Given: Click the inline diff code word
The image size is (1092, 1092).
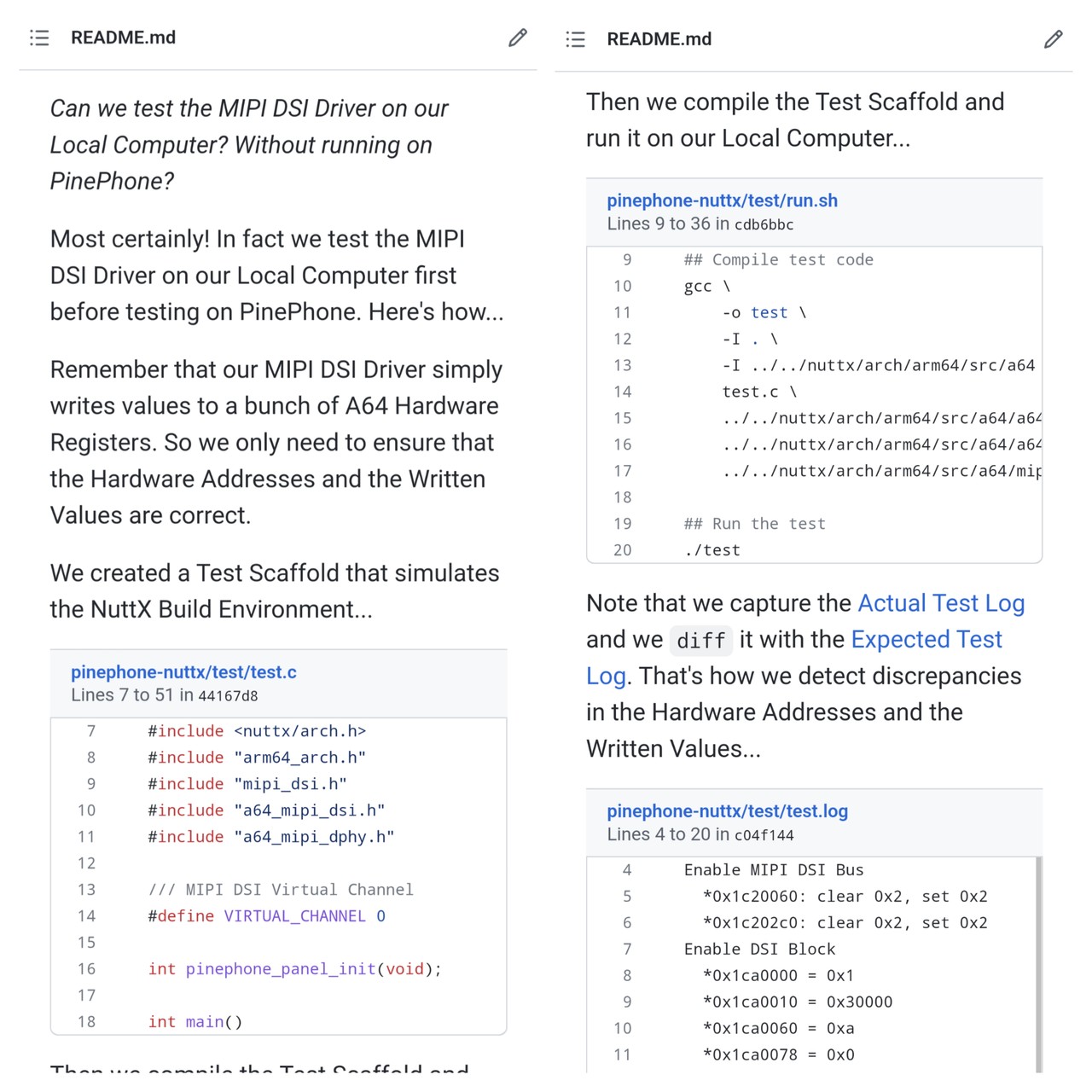Looking at the screenshot, I should point(701,641).
